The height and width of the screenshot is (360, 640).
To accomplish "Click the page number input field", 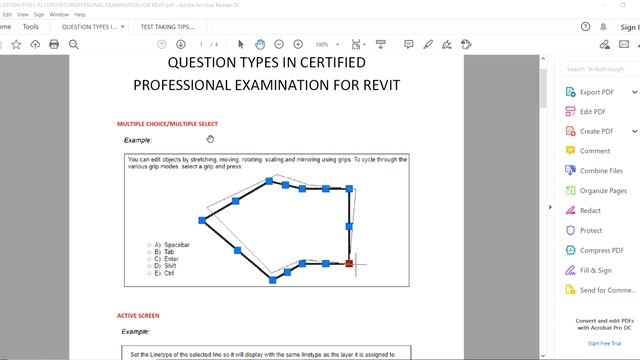I will (201, 44).
